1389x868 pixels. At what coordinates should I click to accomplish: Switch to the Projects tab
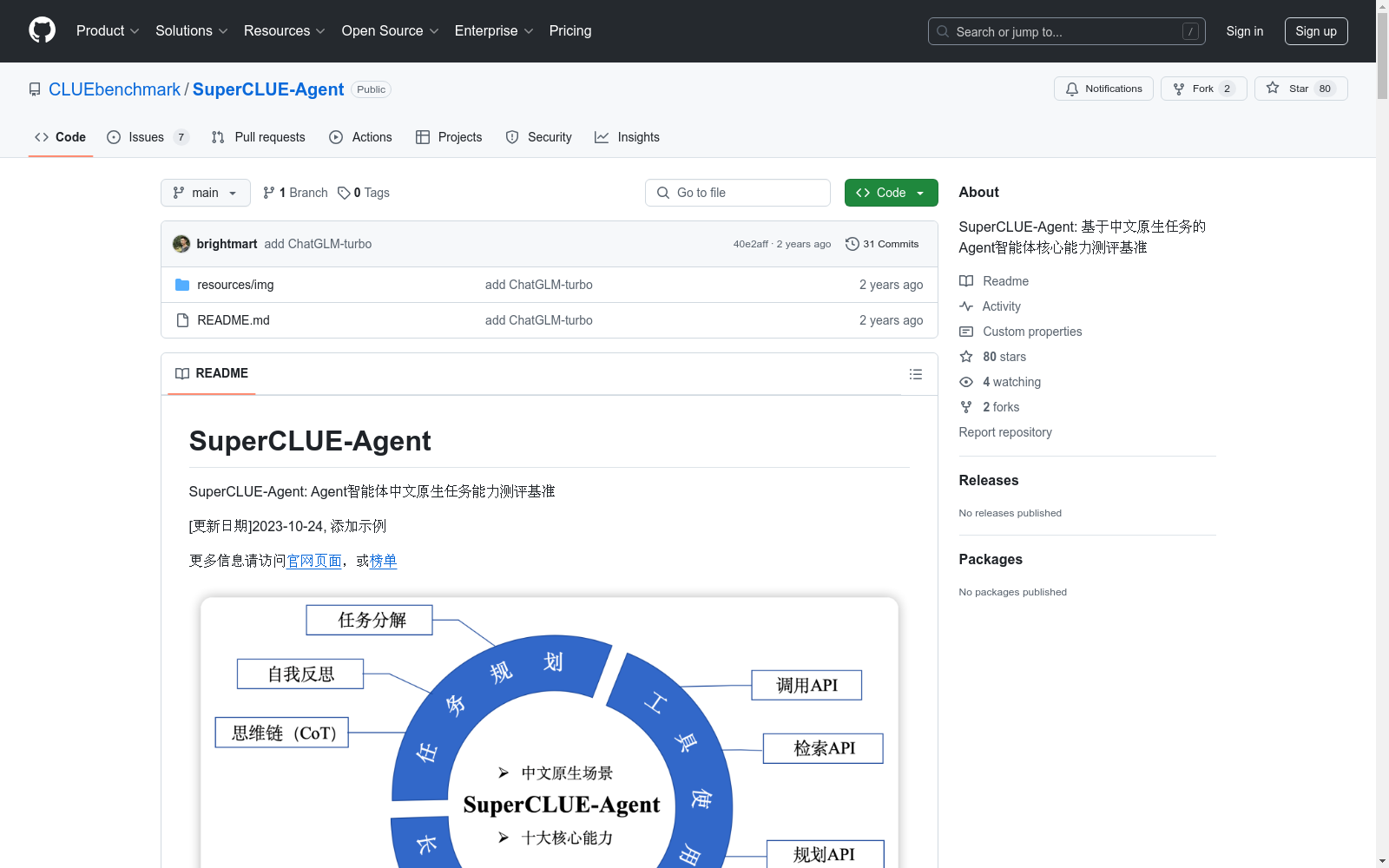[x=449, y=137]
